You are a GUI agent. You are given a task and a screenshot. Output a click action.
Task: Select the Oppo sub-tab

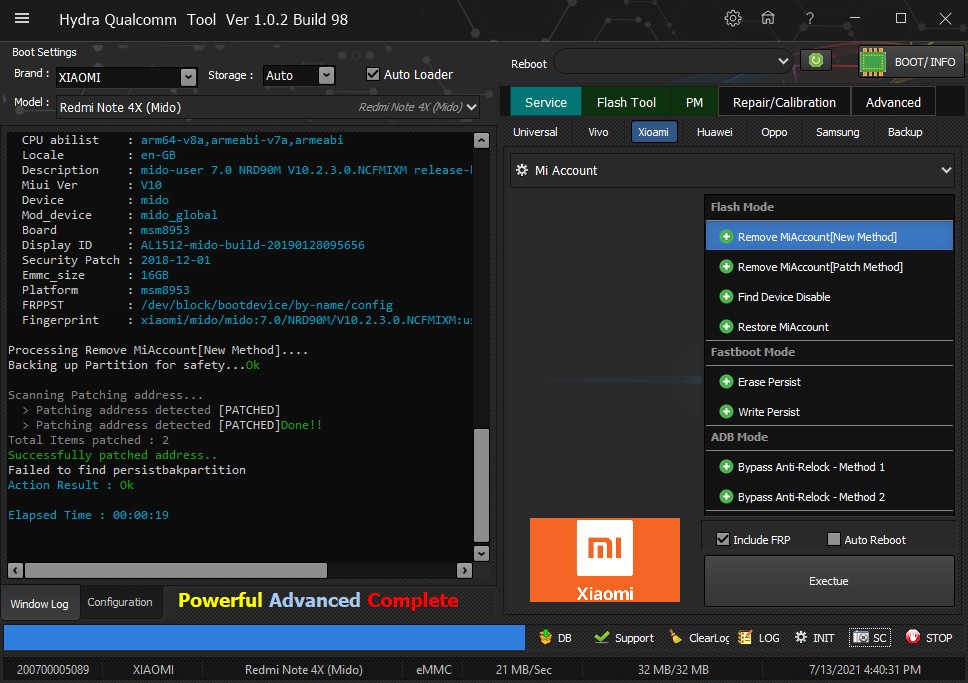[x=774, y=132]
